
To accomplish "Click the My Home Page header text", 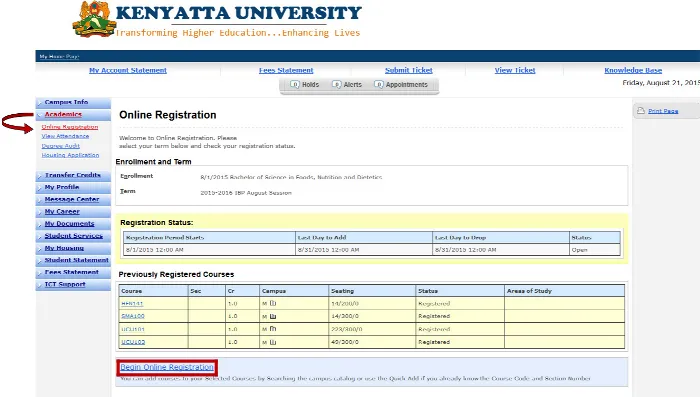I will pyautogui.click(x=59, y=57).
